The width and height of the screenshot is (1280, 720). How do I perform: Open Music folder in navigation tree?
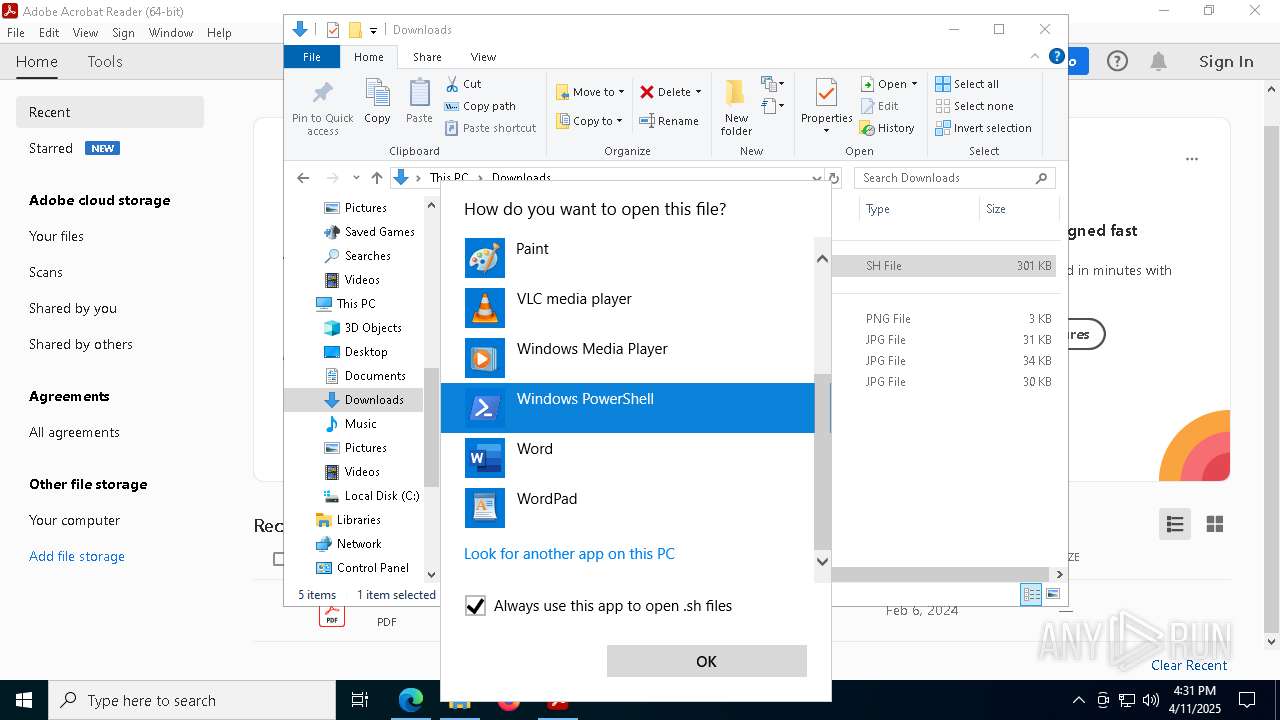tap(351, 424)
